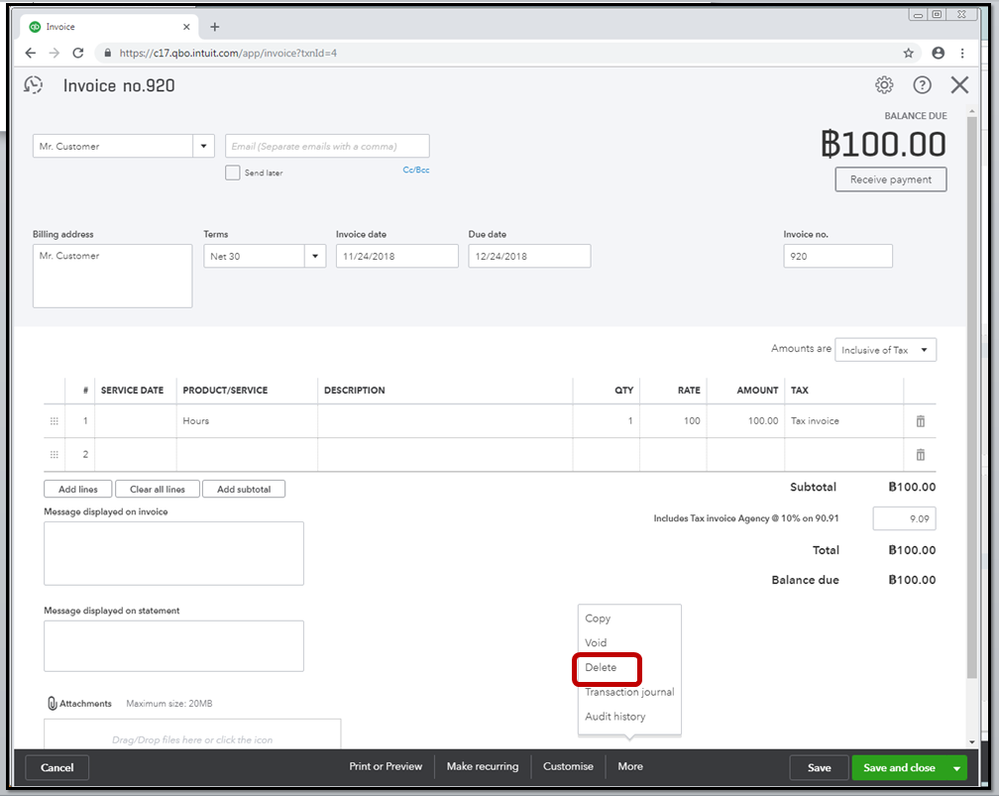The height and width of the screenshot is (796, 999).
Task: Go back to the previous browser page
Action: (x=31, y=53)
